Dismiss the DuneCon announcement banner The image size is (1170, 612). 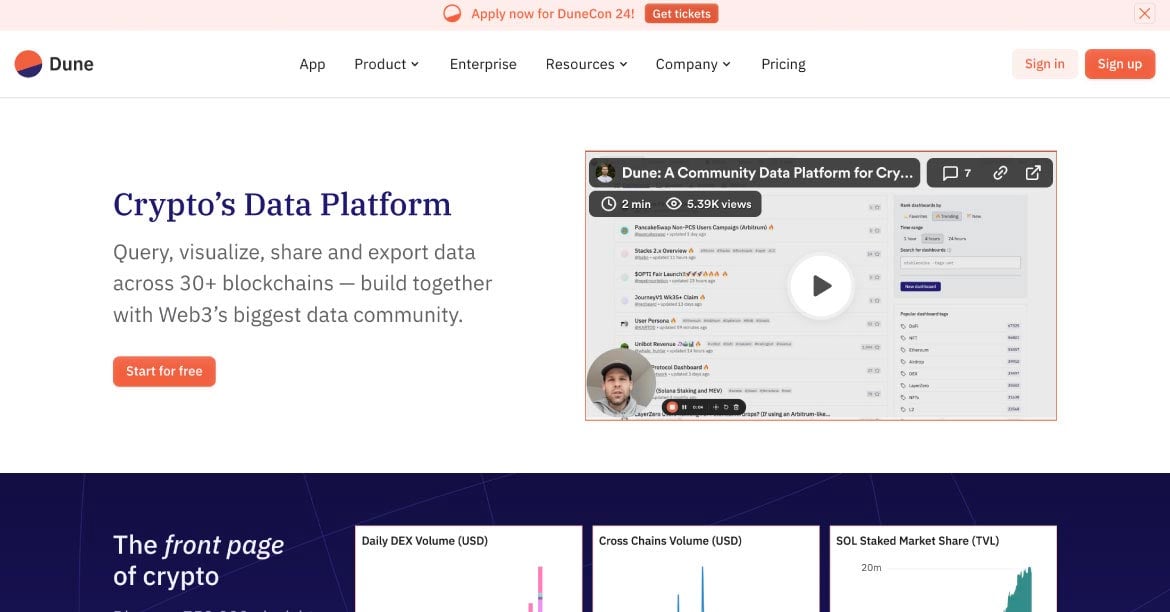click(1144, 13)
